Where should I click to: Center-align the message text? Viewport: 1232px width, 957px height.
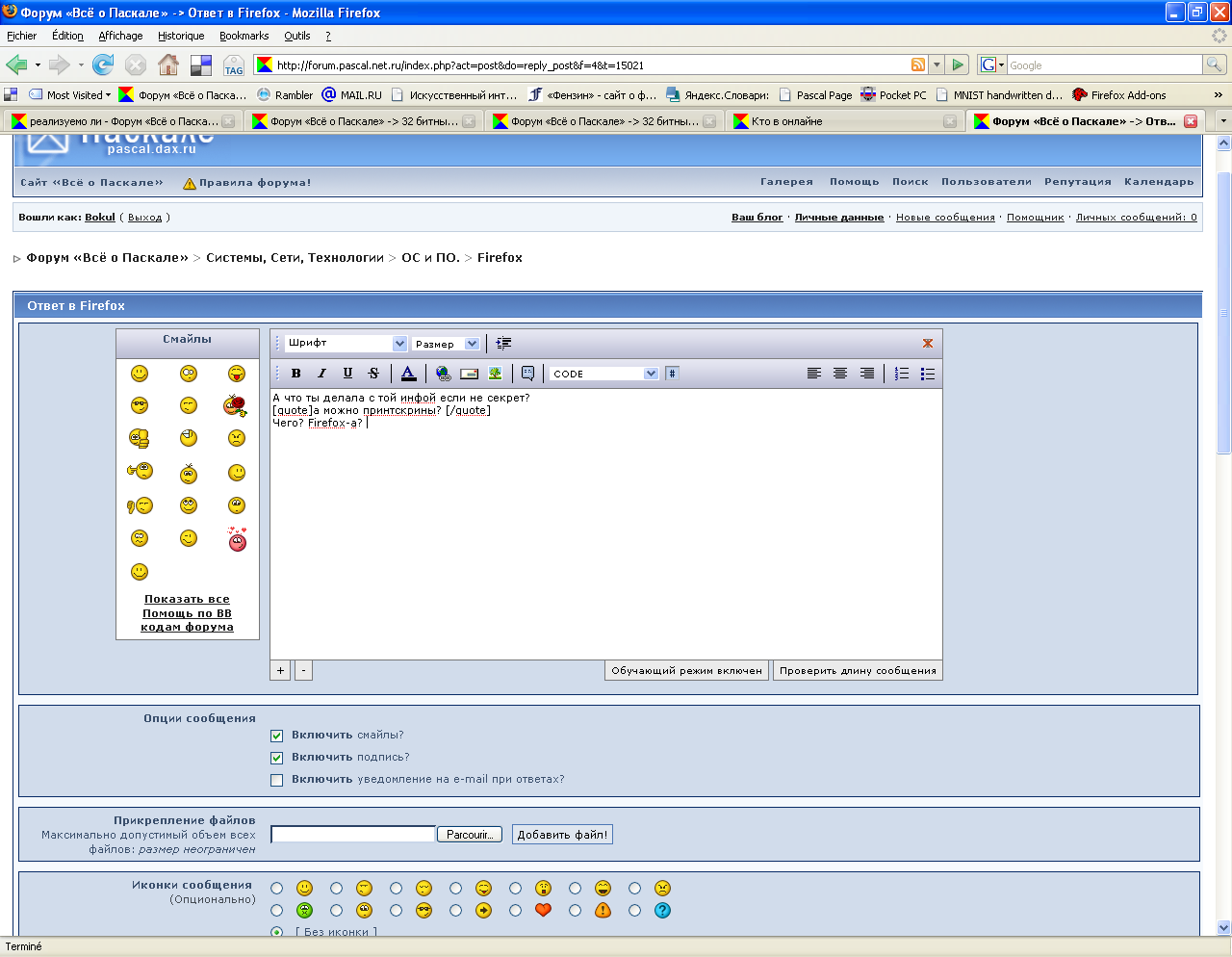[x=840, y=374]
